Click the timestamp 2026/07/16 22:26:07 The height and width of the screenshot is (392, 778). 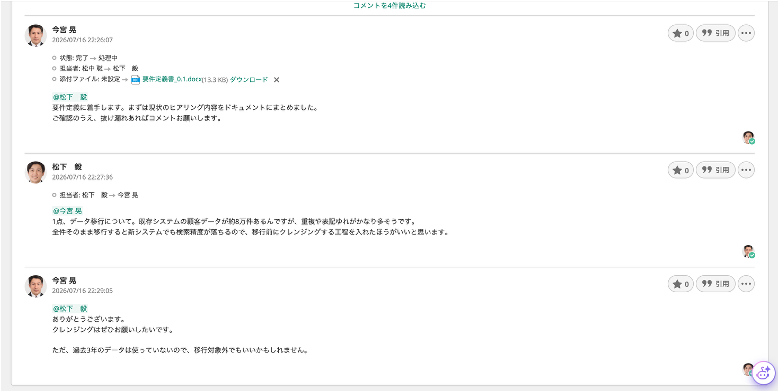coord(82,40)
